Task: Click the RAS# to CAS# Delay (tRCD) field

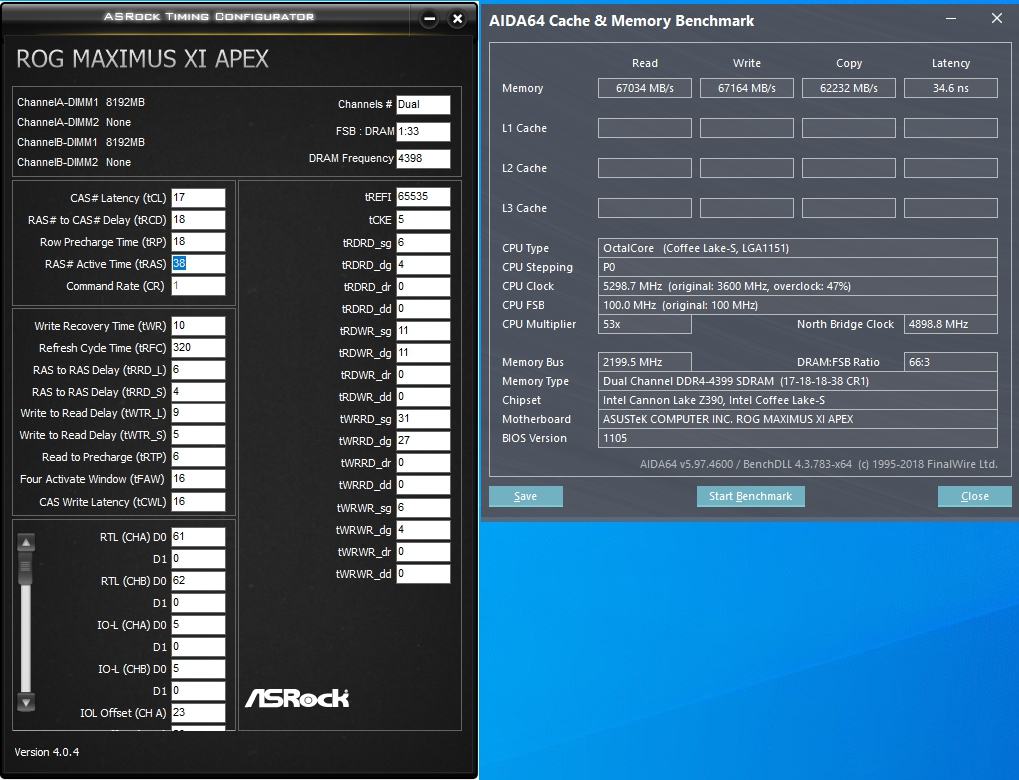Action: click(198, 220)
